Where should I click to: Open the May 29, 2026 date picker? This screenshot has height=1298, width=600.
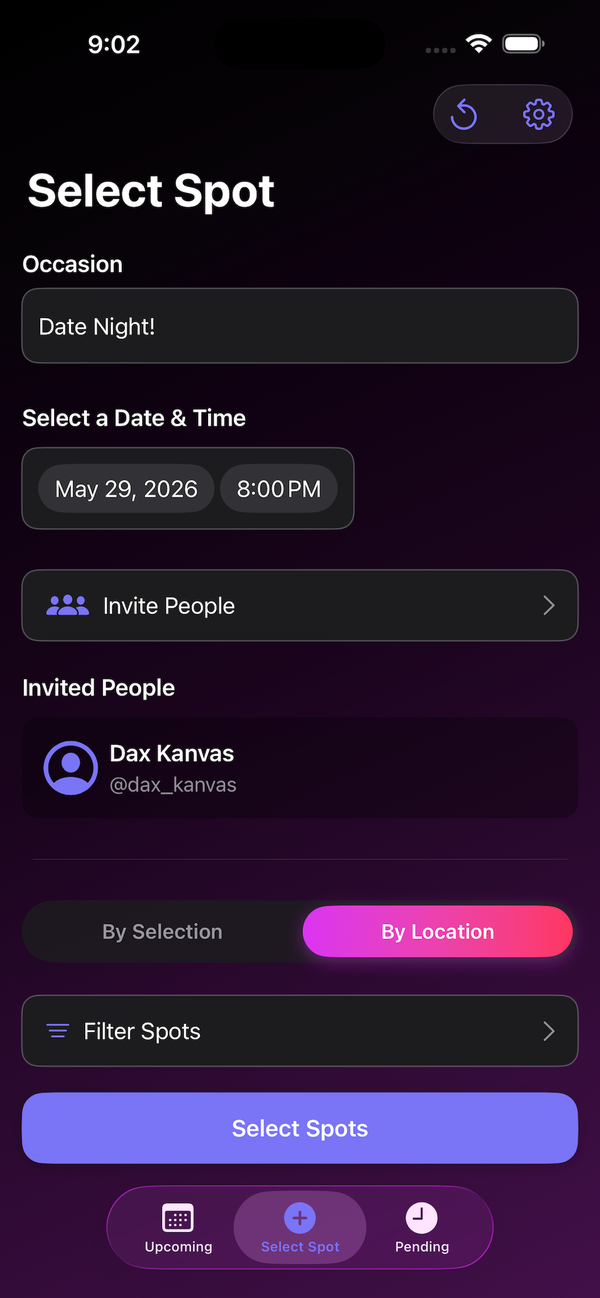click(x=126, y=489)
